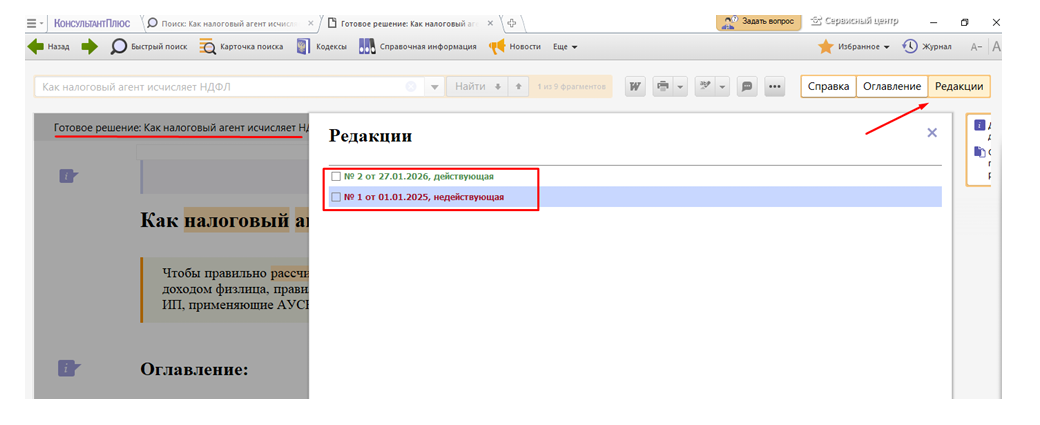Click the green Back arrow icon
The width and height of the screenshot is (1040, 425).
coord(37,46)
